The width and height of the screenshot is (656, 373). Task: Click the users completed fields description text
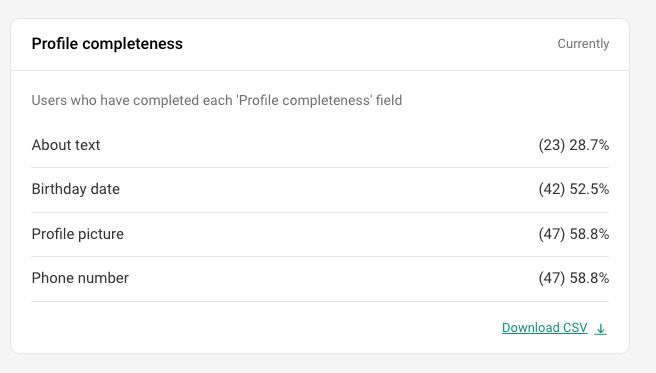217,100
